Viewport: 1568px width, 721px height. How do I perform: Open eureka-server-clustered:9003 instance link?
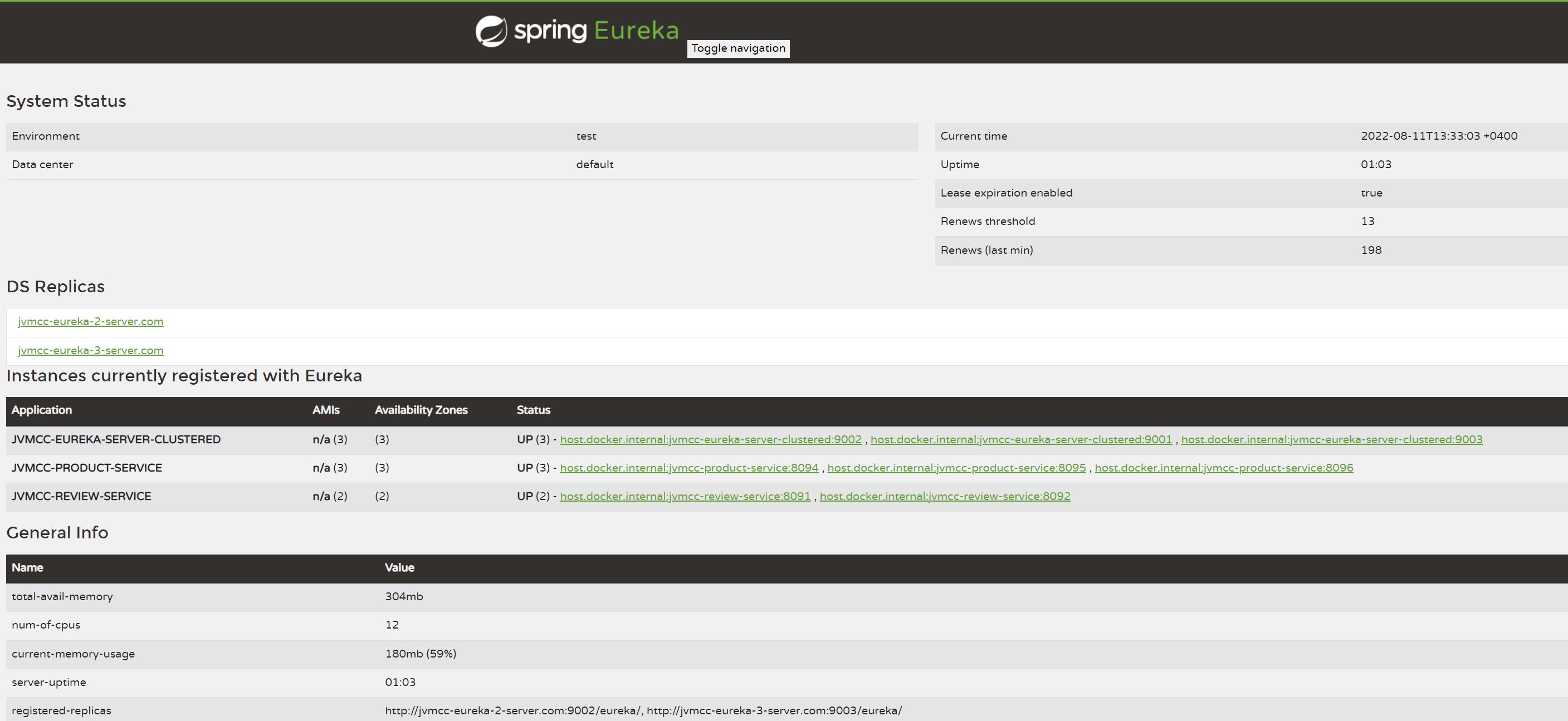click(1331, 439)
